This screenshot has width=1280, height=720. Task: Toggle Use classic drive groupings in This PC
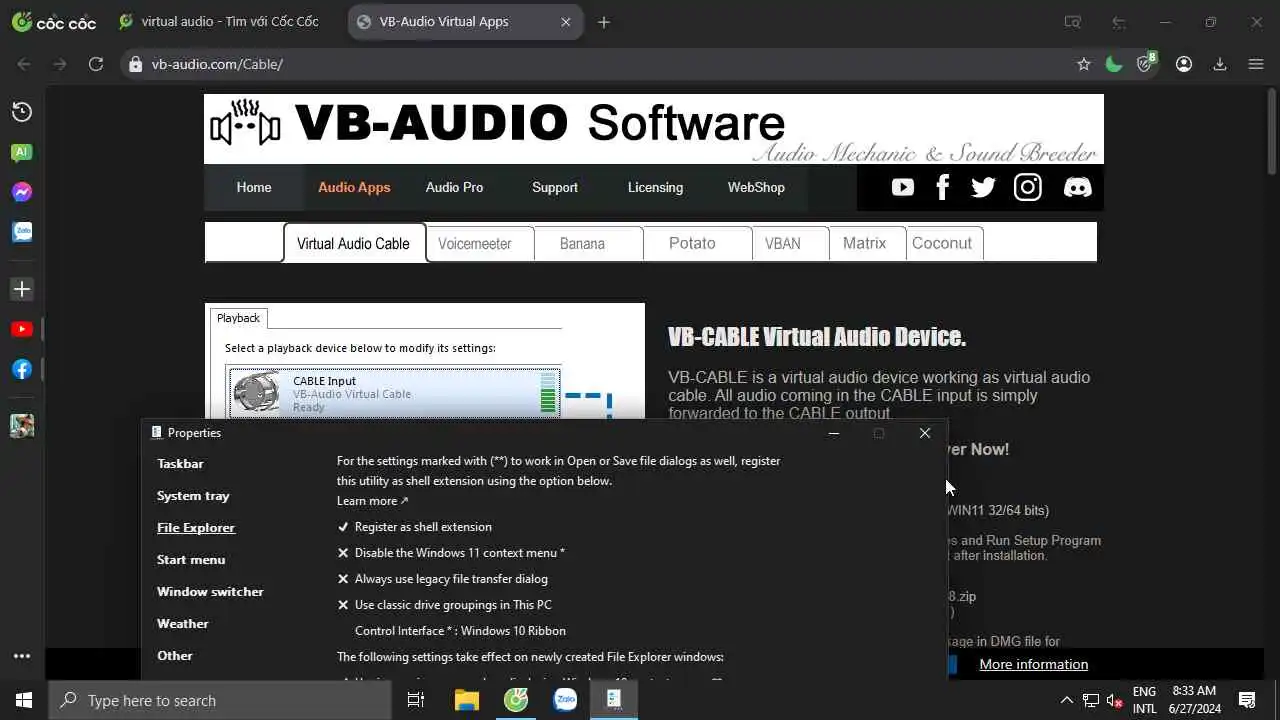point(444,605)
